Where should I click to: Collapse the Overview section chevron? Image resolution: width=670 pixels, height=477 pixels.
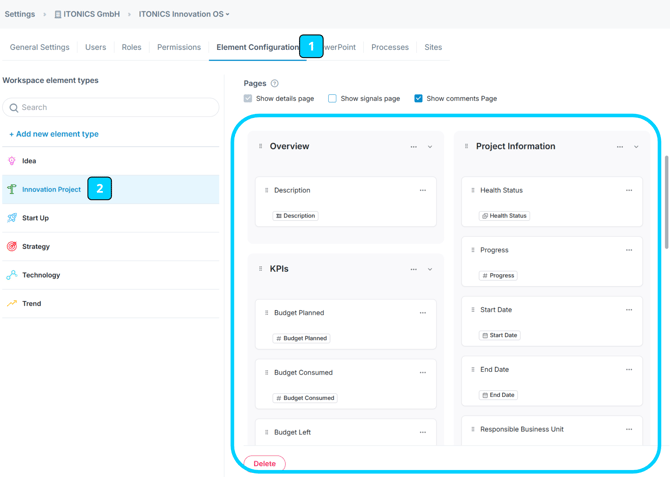(430, 147)
